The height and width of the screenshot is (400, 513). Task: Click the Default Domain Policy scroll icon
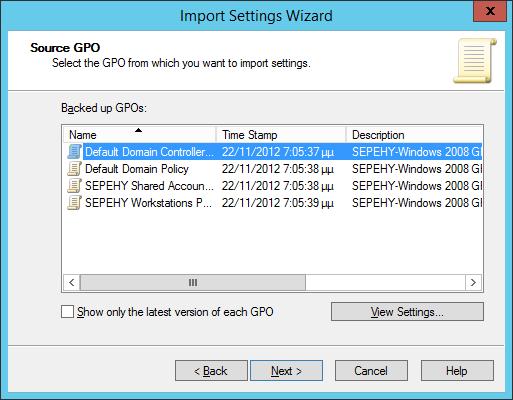(74, 169)
